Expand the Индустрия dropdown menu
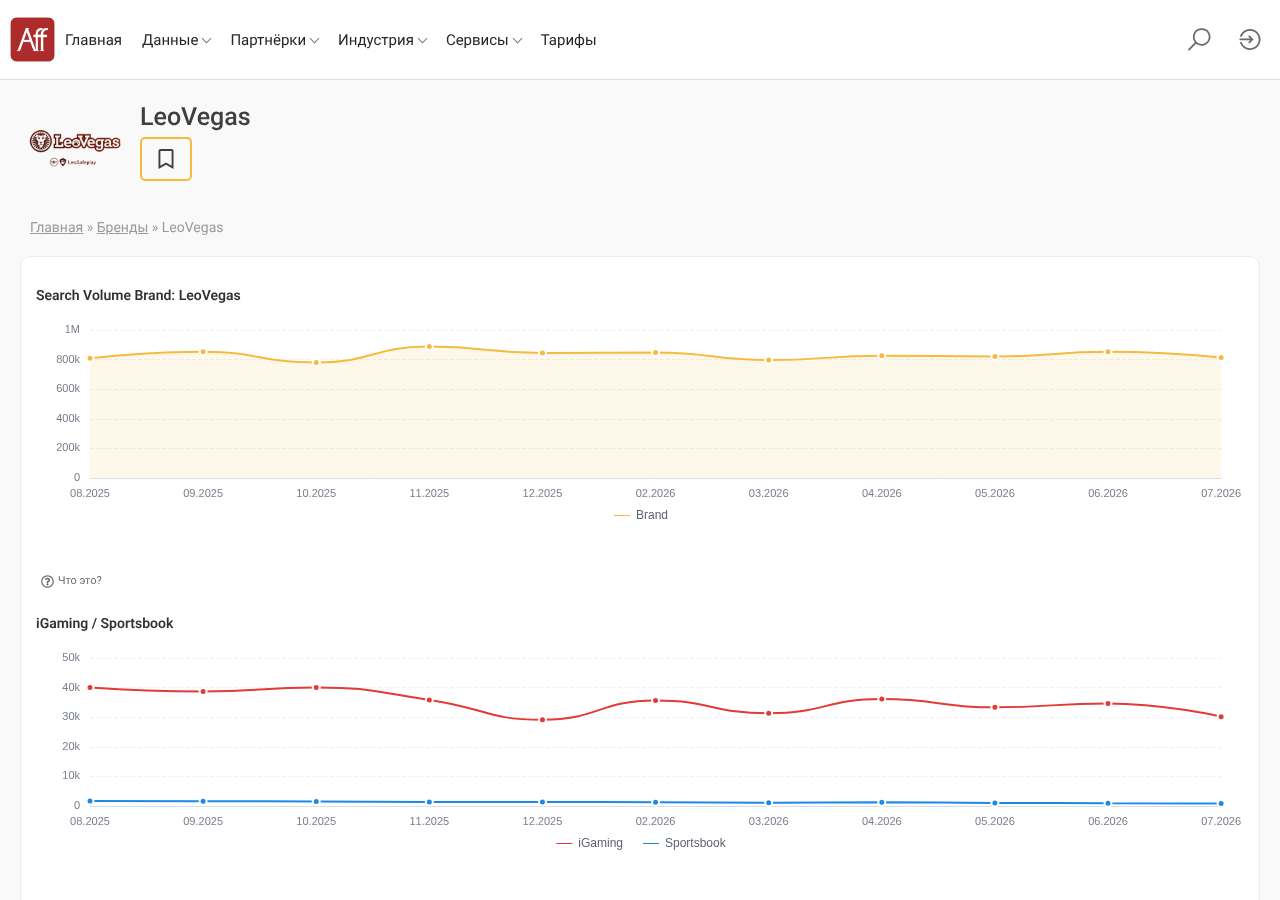 (383, 40)
